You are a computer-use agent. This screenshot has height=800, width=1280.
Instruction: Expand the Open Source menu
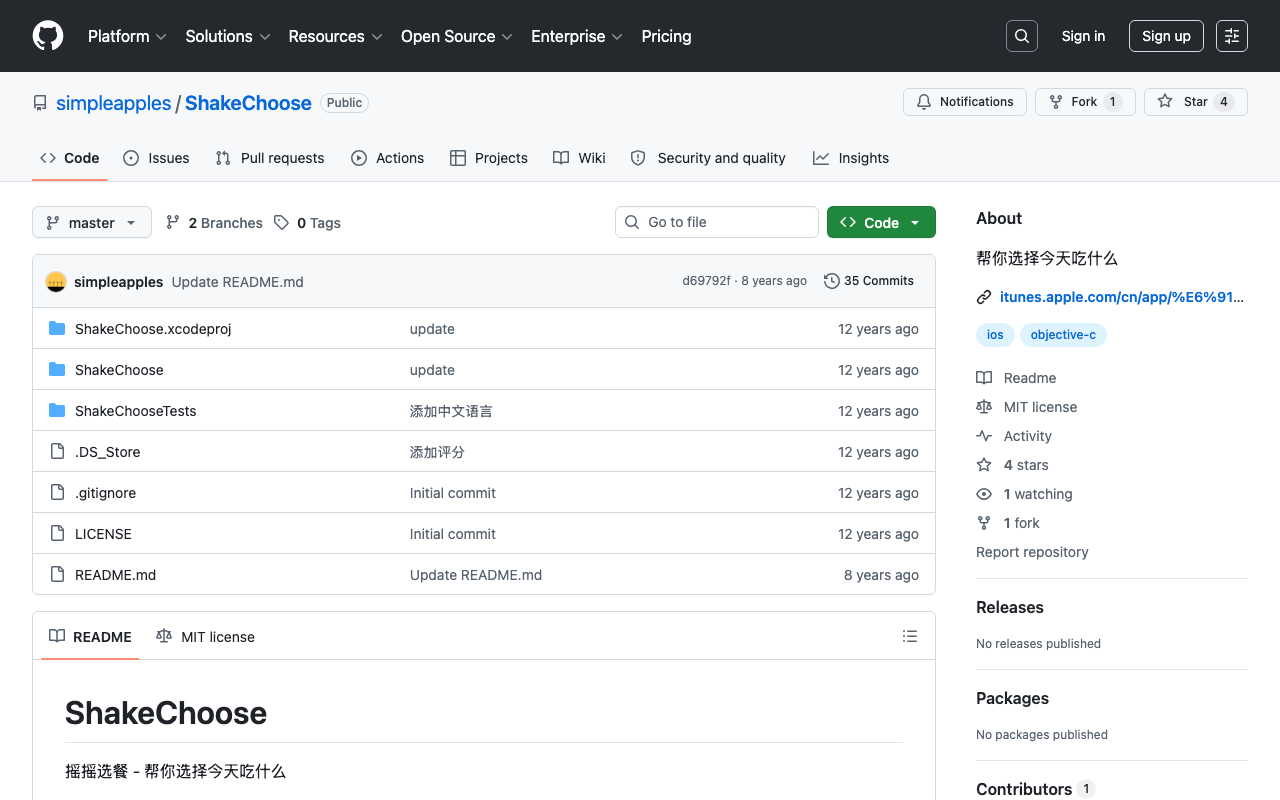click(457, 36)
